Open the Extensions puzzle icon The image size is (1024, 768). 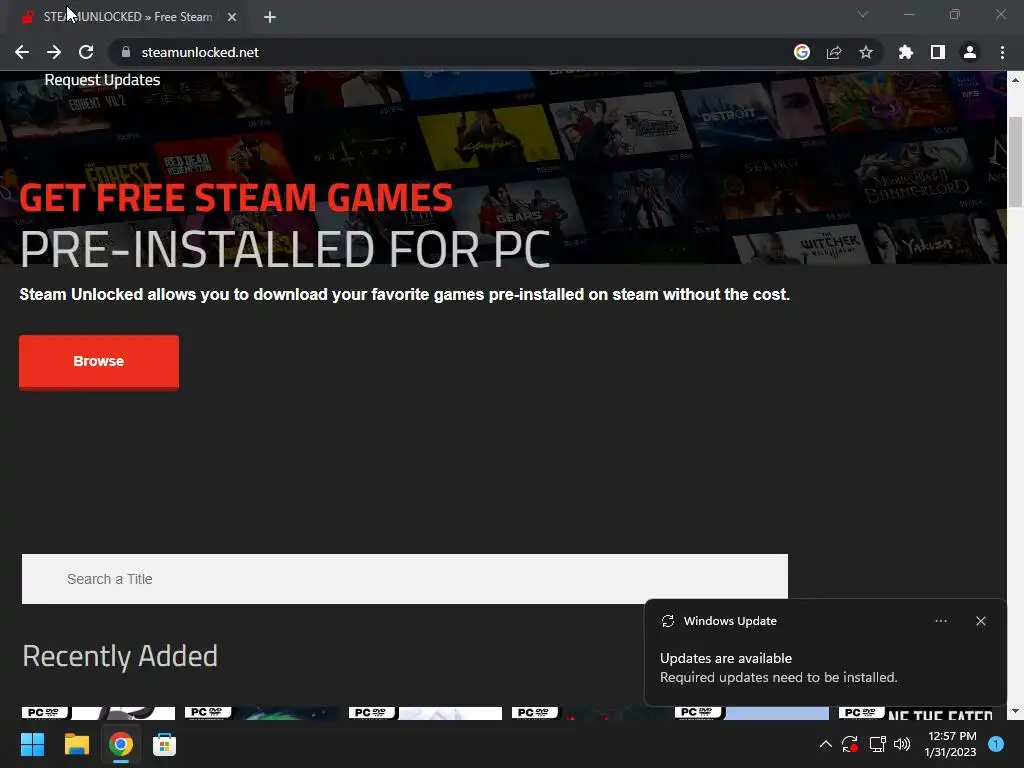[x=906, y=52]
